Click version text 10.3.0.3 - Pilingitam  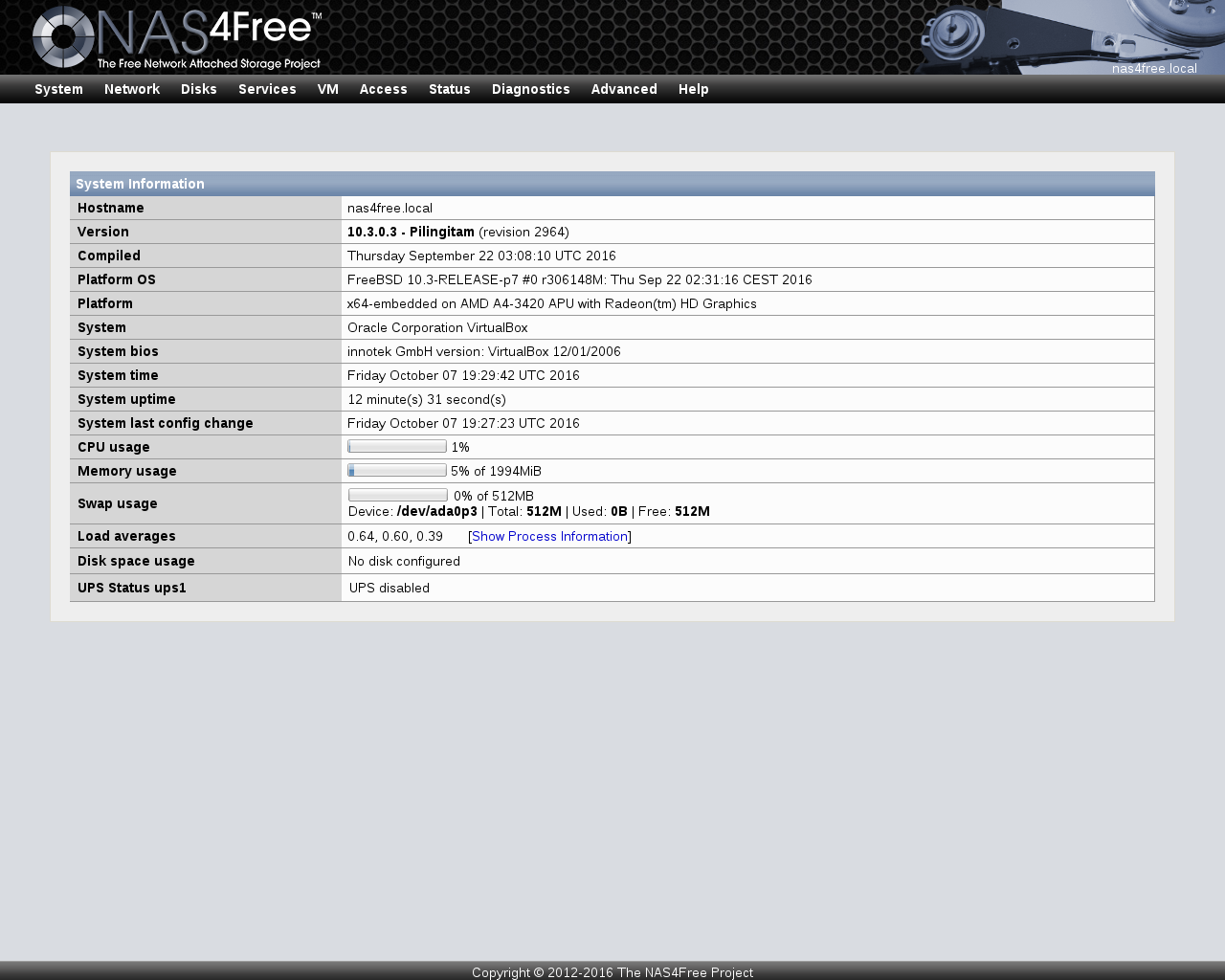[411, 232]
